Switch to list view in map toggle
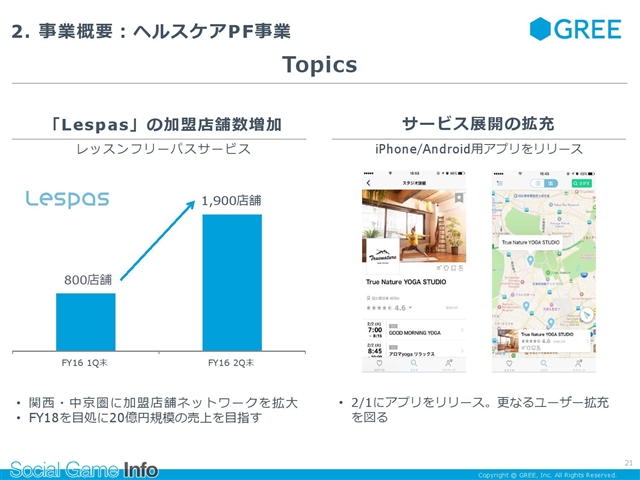This screenshot has width=640, height=480. (538, 183)
